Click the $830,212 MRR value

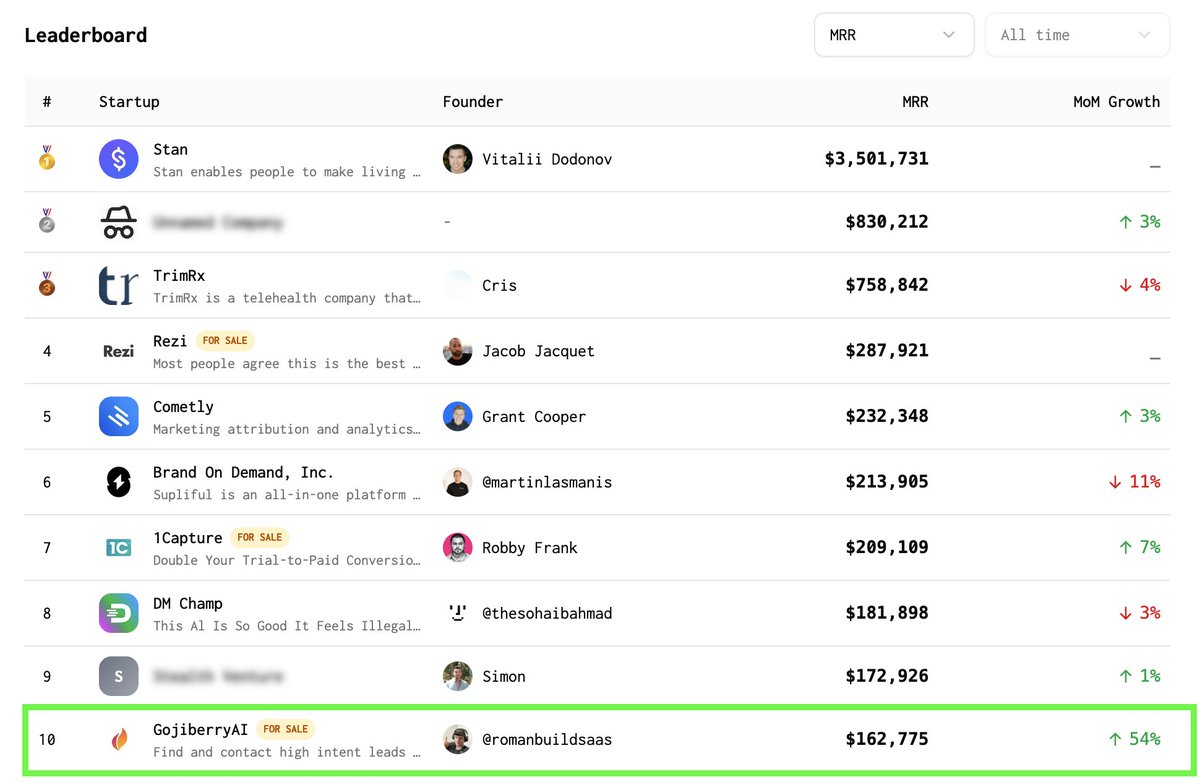pyautogui.click(x=887, y=222)
